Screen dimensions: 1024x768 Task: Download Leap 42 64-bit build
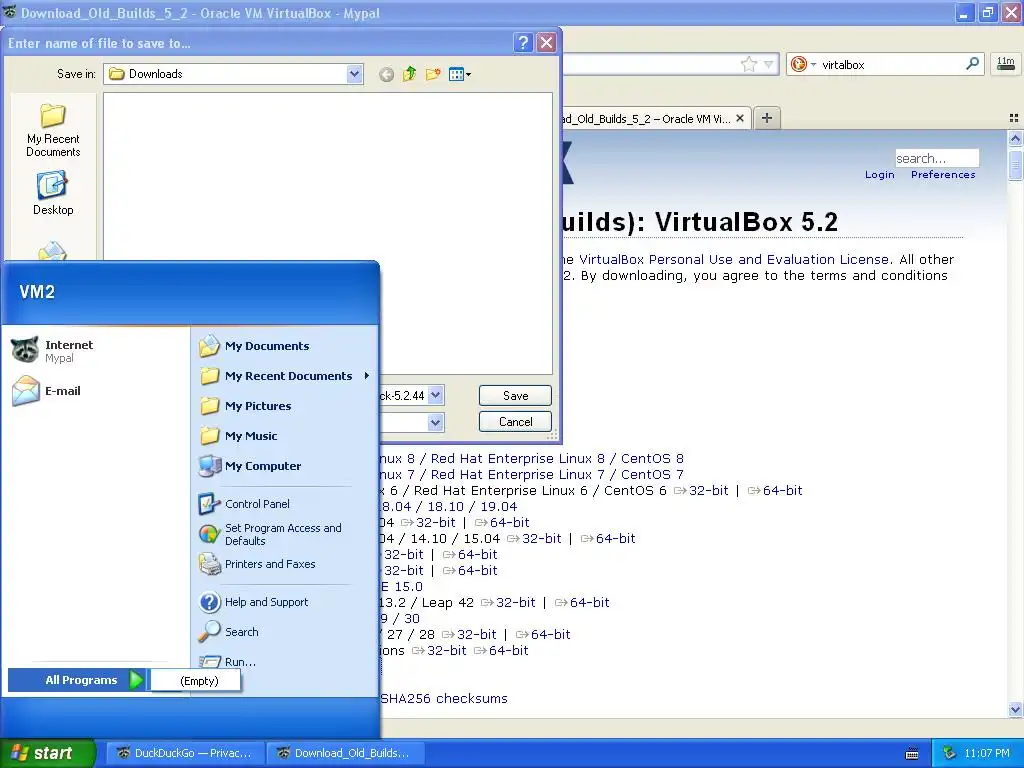pos(589,603)
